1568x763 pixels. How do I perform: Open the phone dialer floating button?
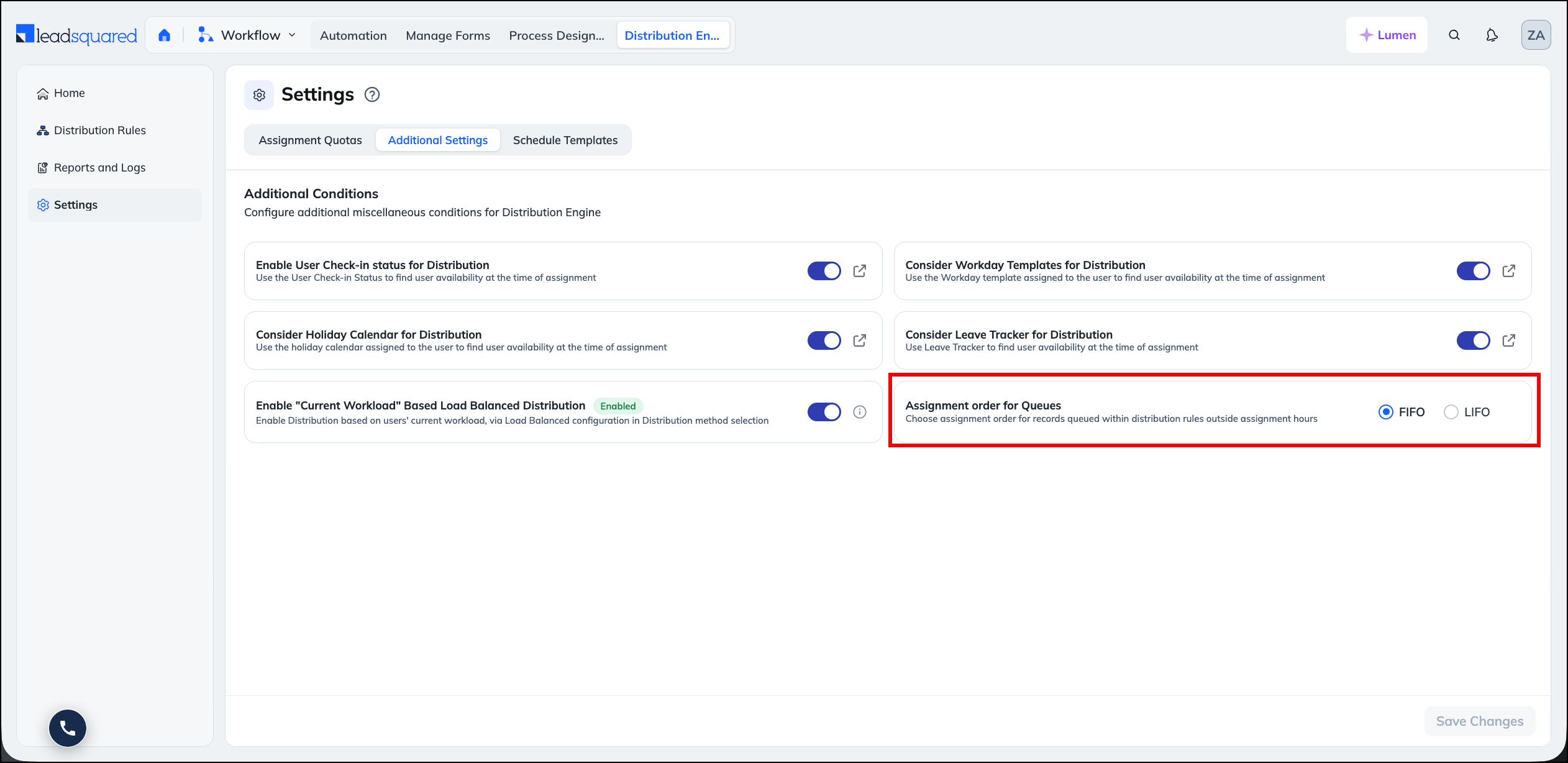tap(68, 728)
